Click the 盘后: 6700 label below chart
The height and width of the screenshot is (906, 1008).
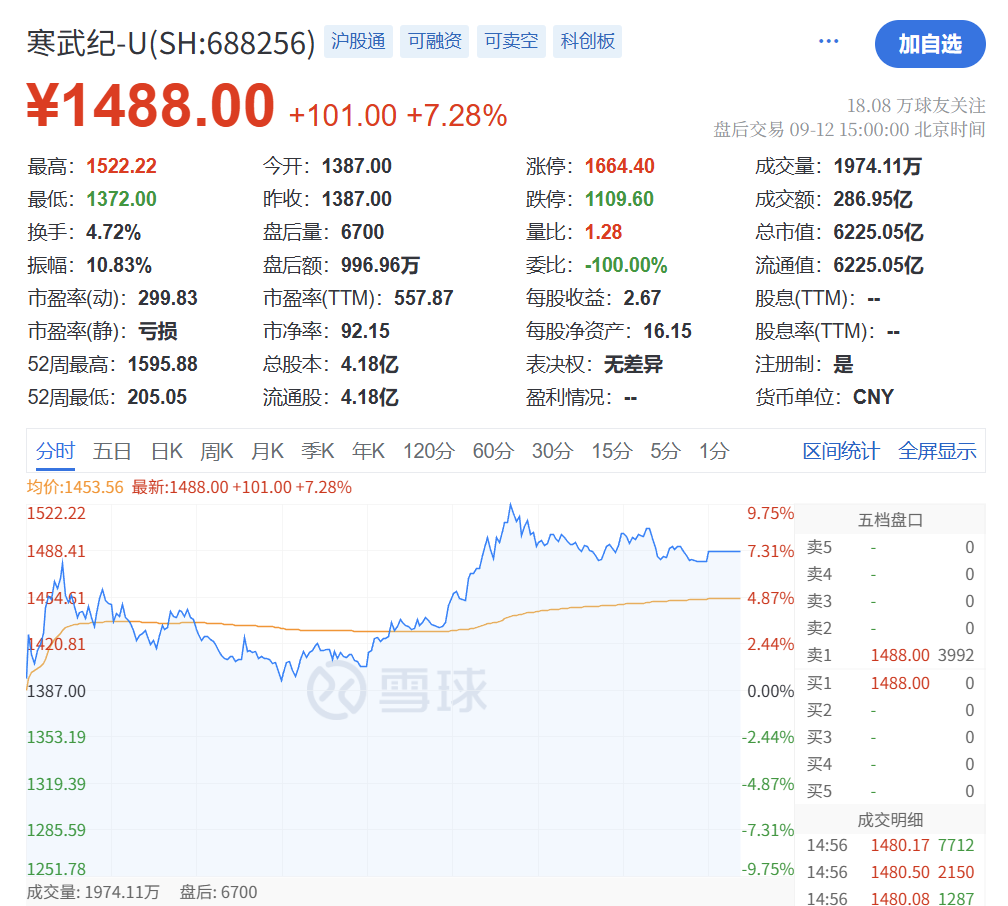coord(218,892)
